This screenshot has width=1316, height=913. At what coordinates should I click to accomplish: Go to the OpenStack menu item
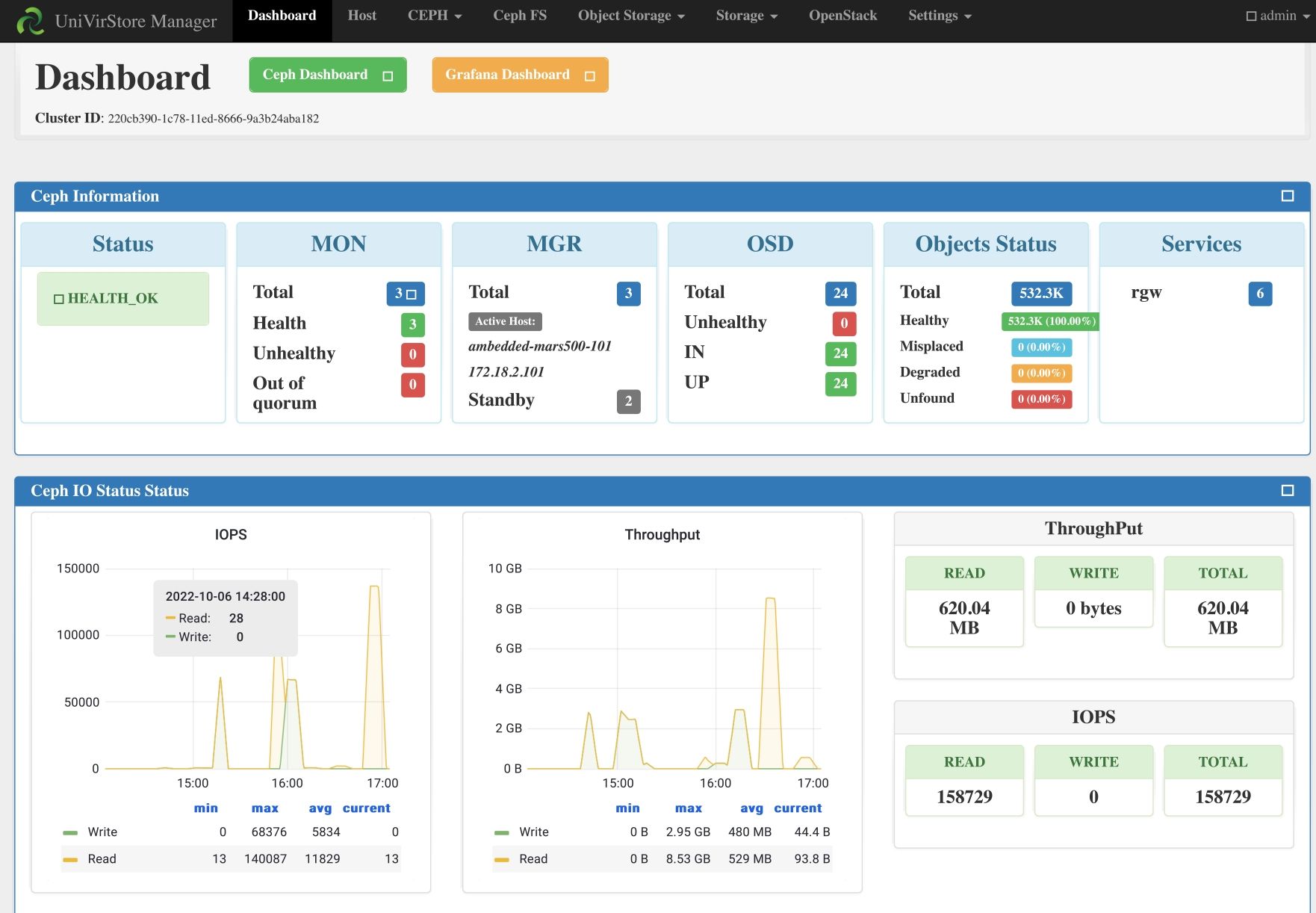[x=842, y=16]
